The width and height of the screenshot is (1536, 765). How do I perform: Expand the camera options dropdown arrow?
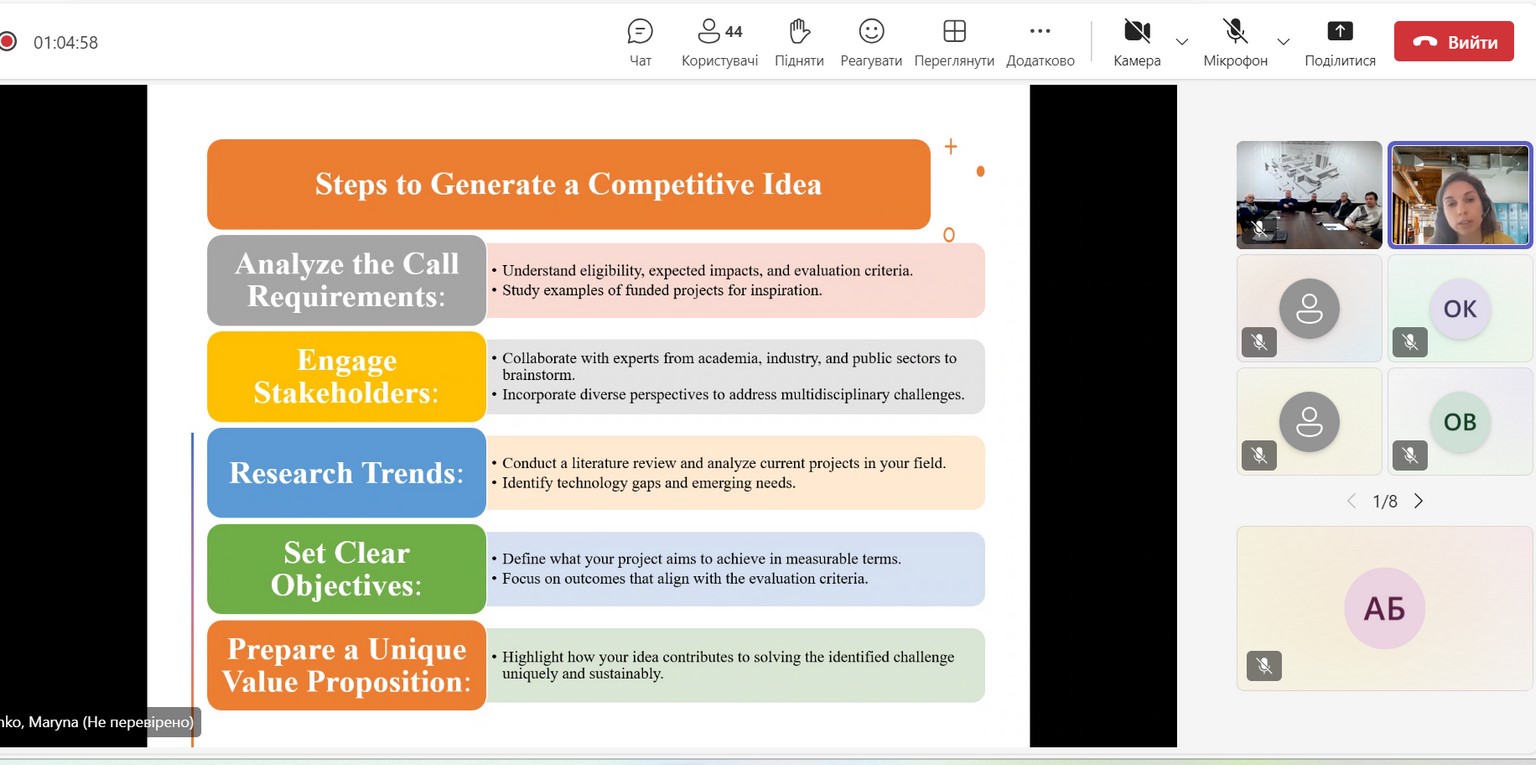1182,42
